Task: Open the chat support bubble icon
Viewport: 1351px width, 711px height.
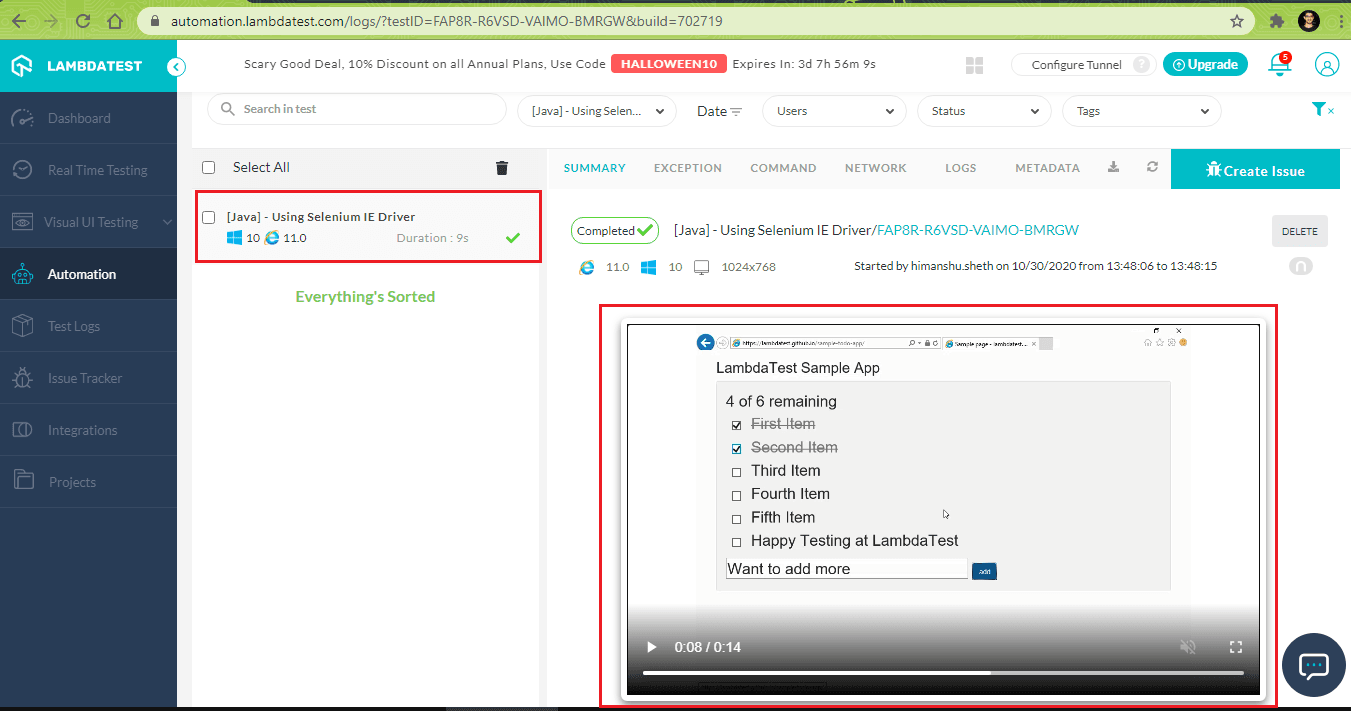Action: (x=1313, y=665)
